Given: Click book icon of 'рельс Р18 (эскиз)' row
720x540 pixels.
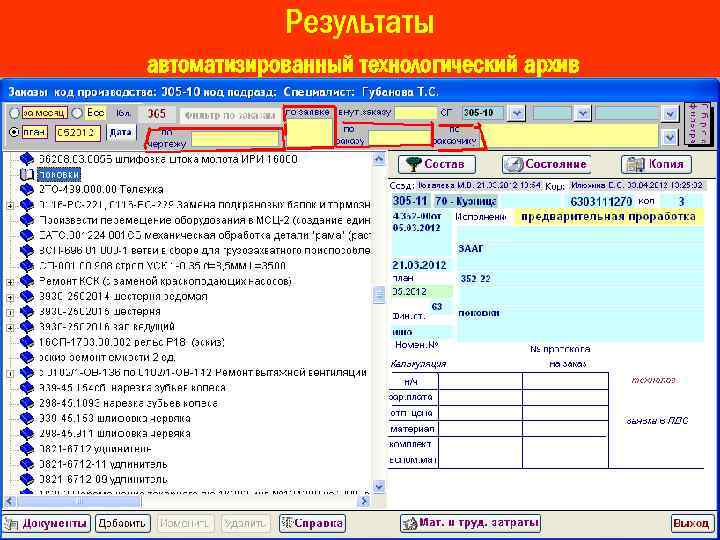Looking at the screenshot, I should (27, 342).
